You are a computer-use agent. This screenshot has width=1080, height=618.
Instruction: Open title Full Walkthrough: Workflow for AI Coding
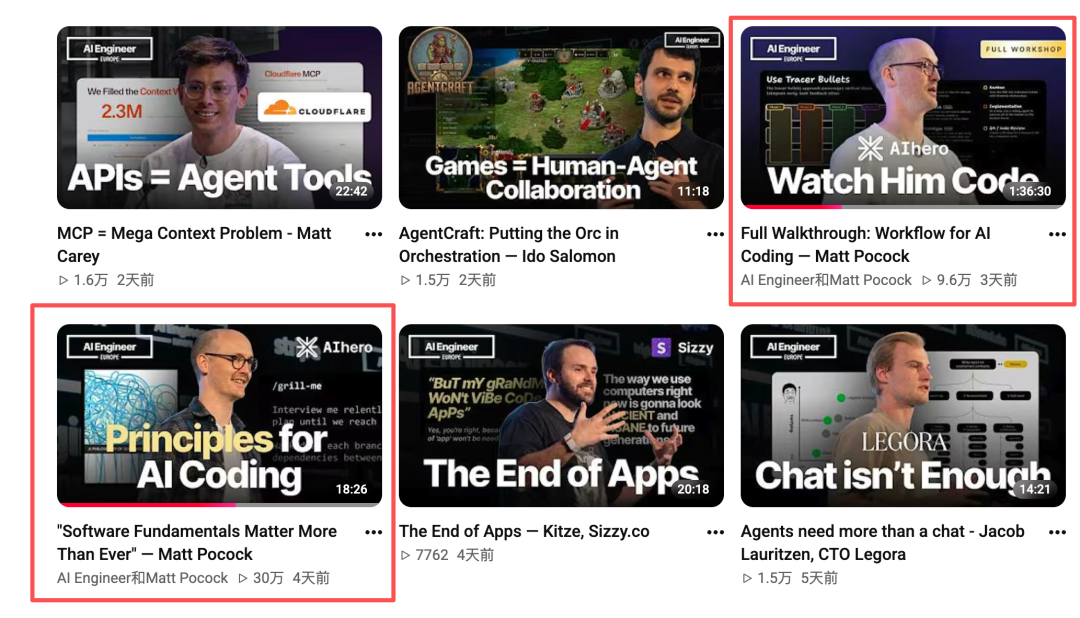(x=866, y=245)
